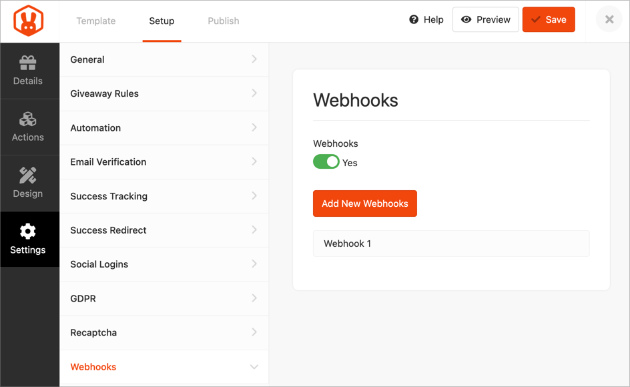Open the Recaptcha settings row
This screenshot has width=630, height=387.
pos(164,333)
